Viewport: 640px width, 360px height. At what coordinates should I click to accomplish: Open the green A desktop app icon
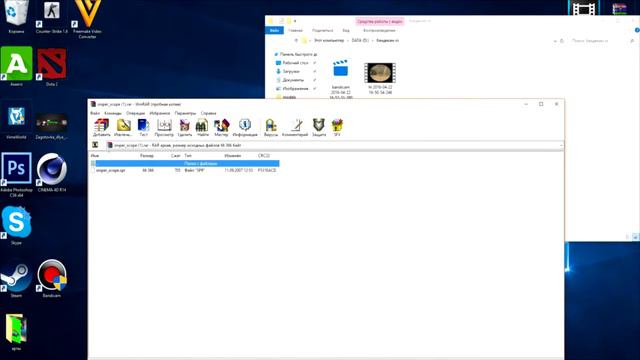pyautogui.click(x=16, y=66)
